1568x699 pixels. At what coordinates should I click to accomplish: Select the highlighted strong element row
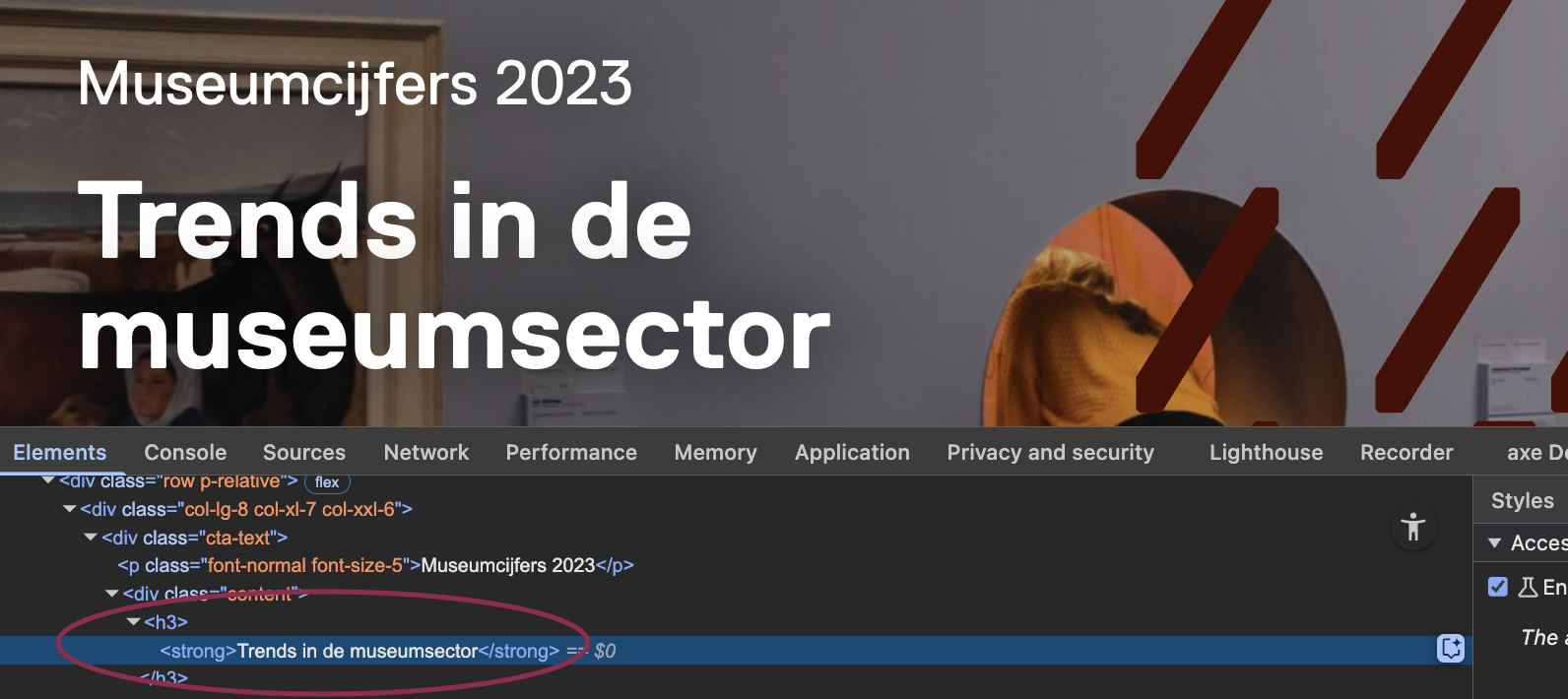pyautogui.click(x=736, y=650)
